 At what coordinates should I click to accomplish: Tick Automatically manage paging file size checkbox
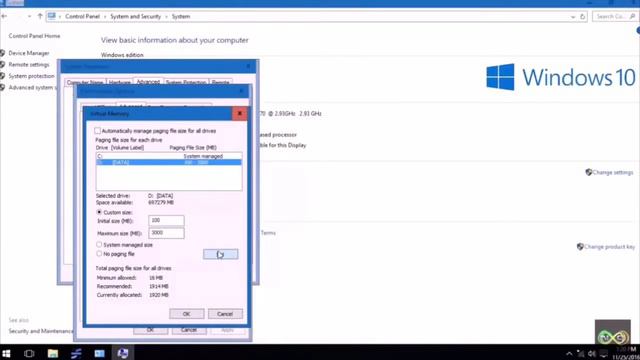(x=98, y=131)
